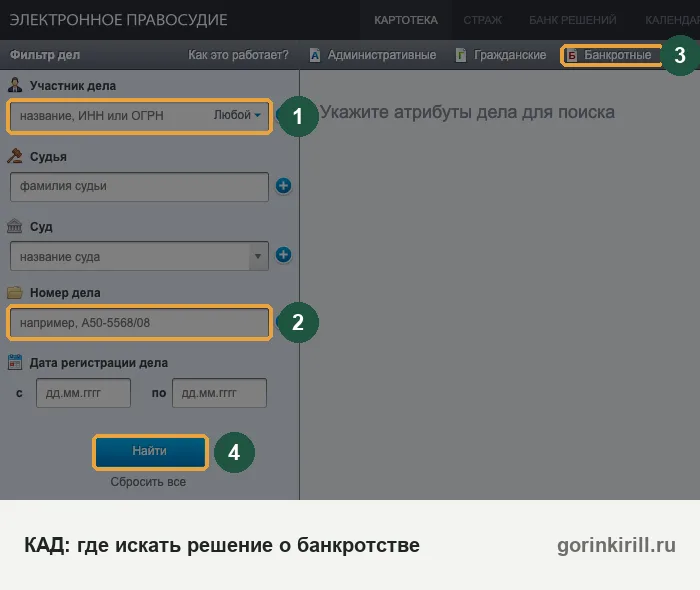The image size is (700, 590).
Task: Click the 'Участник дела' label
Action: [73, 86]
